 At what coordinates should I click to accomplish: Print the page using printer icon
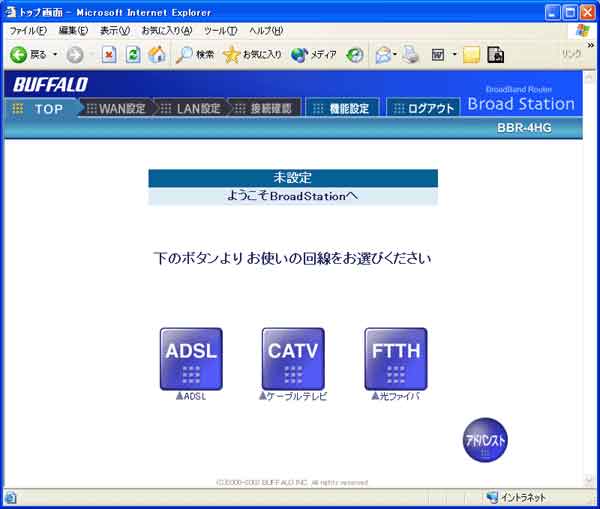point(411,55)
